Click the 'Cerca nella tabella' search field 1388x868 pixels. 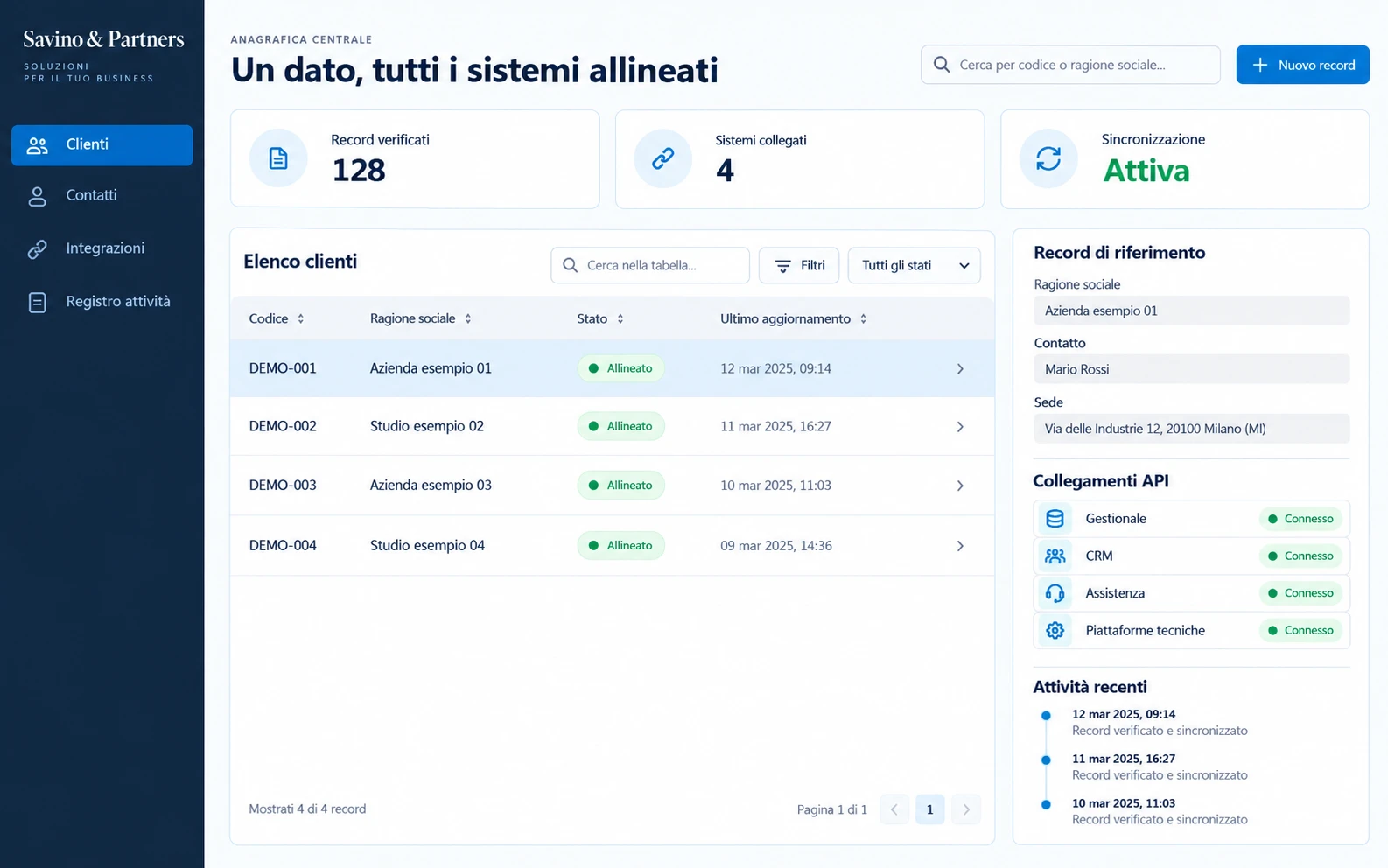click(650, 265)
